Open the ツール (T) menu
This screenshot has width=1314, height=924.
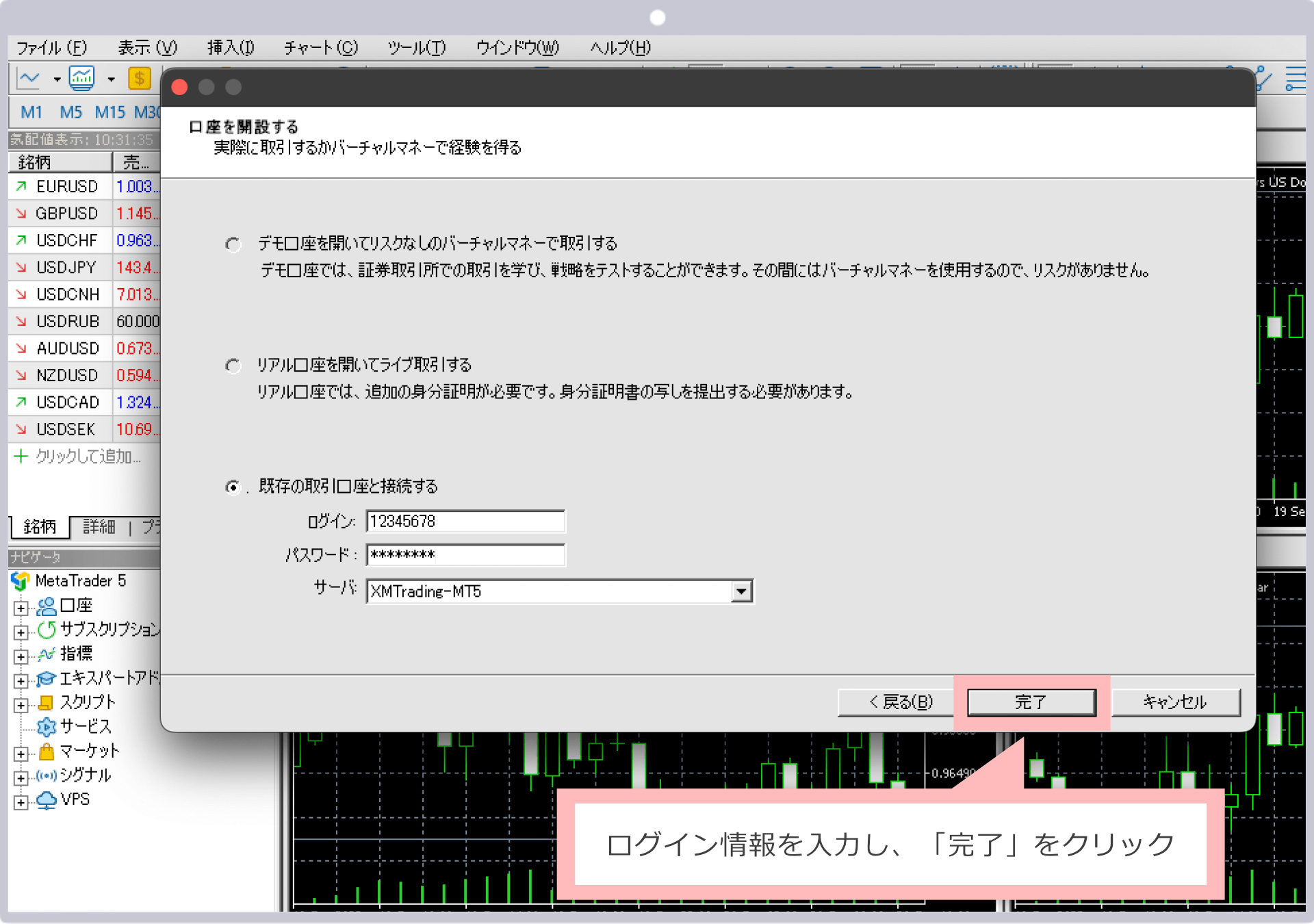pyautogui.click(x=416, y=47)
